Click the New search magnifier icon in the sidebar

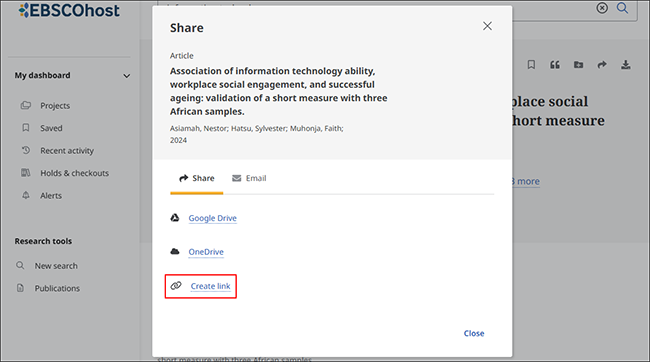[20, 265]
